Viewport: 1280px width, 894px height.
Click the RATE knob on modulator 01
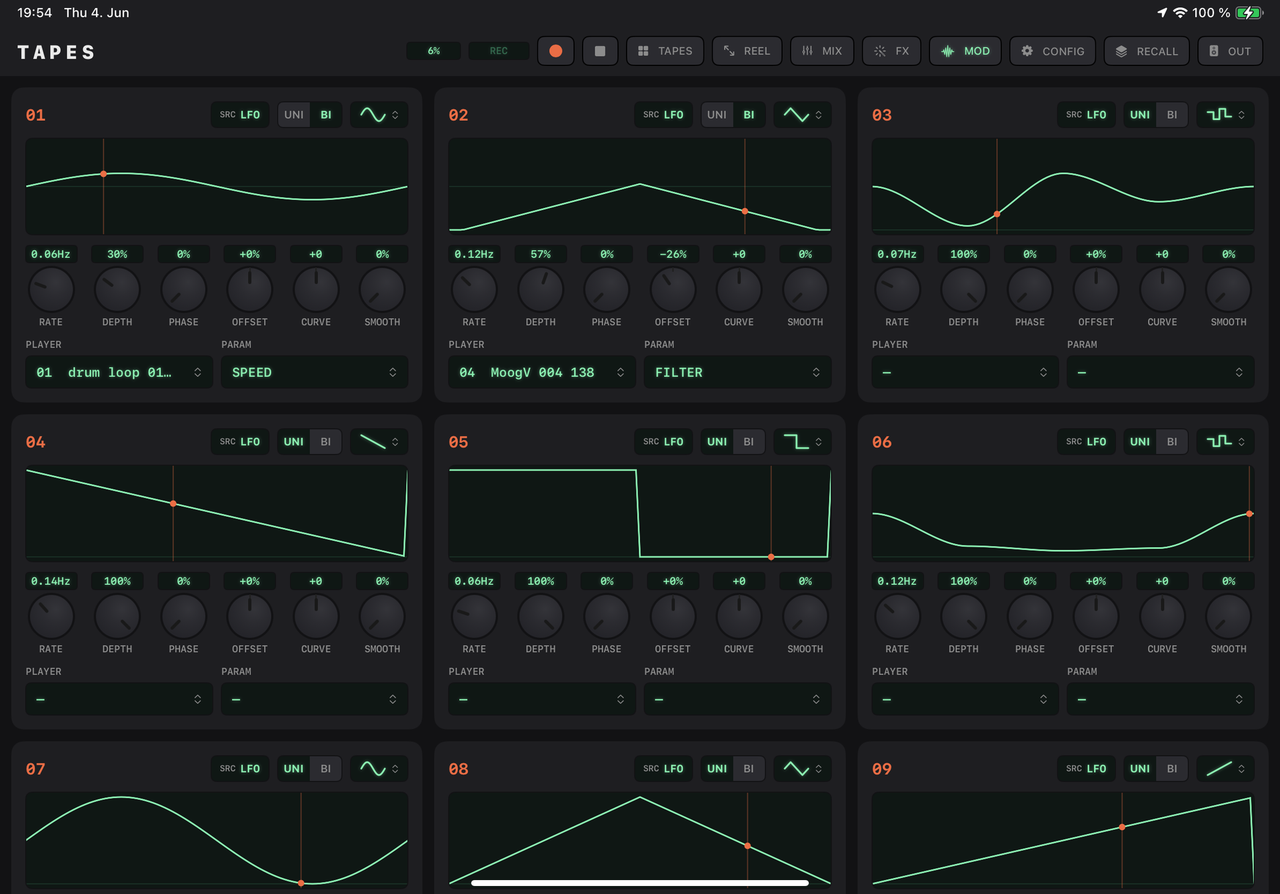tap(51, 290)
